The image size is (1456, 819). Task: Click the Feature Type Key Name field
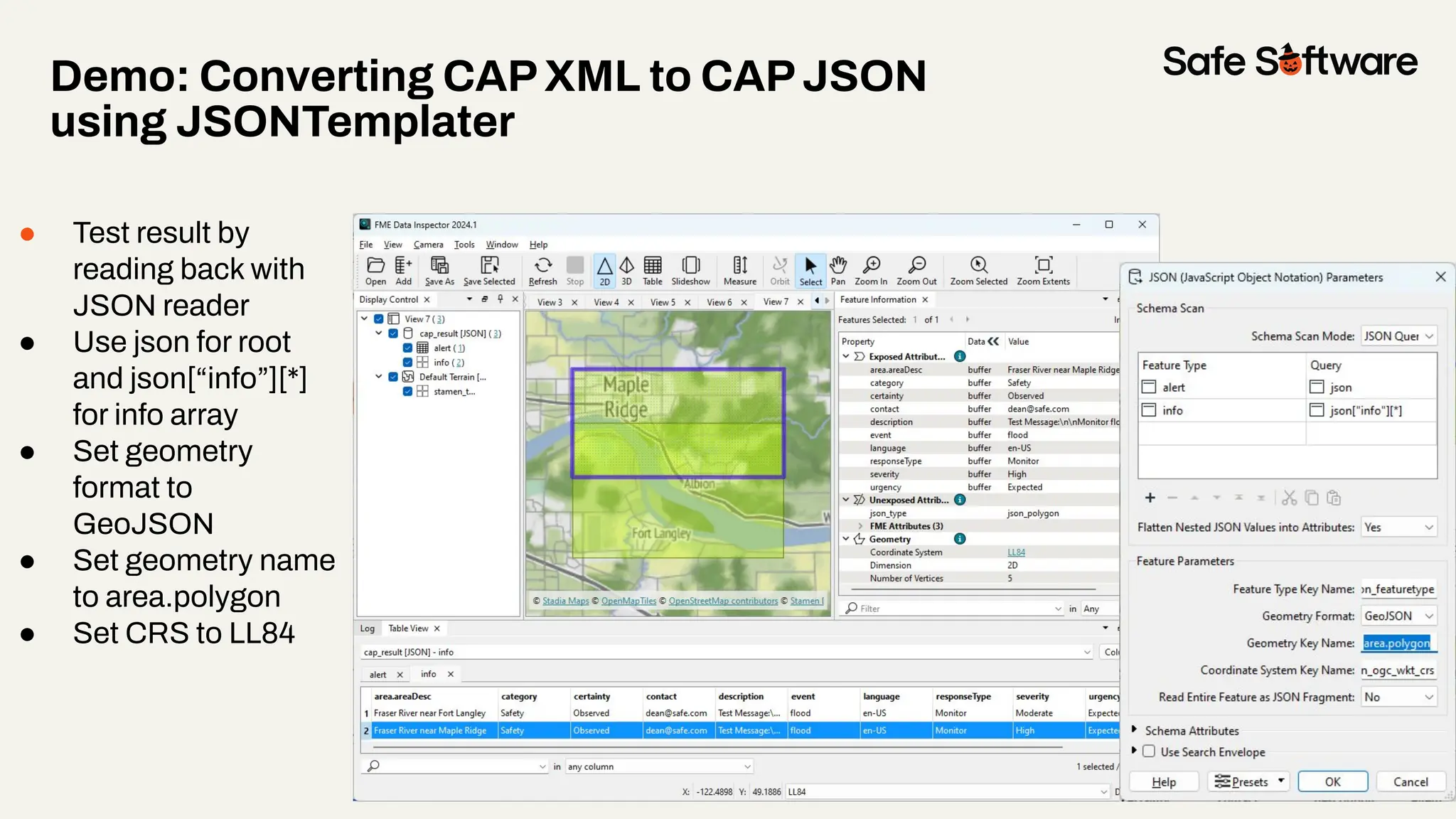tap(1398, 589)
